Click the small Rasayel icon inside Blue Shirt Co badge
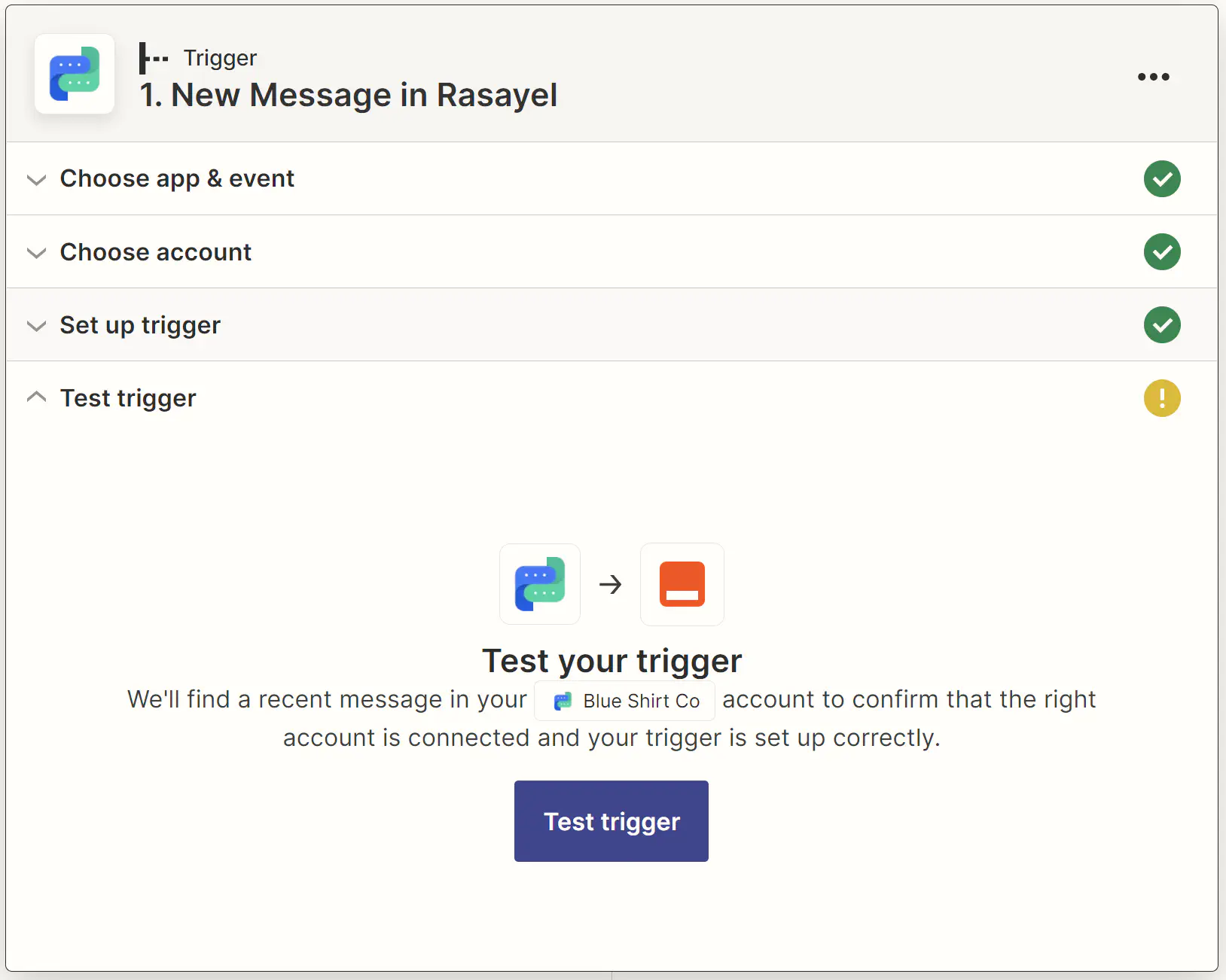Screen dimensions: 1226x980 click(x=562, y=701)
